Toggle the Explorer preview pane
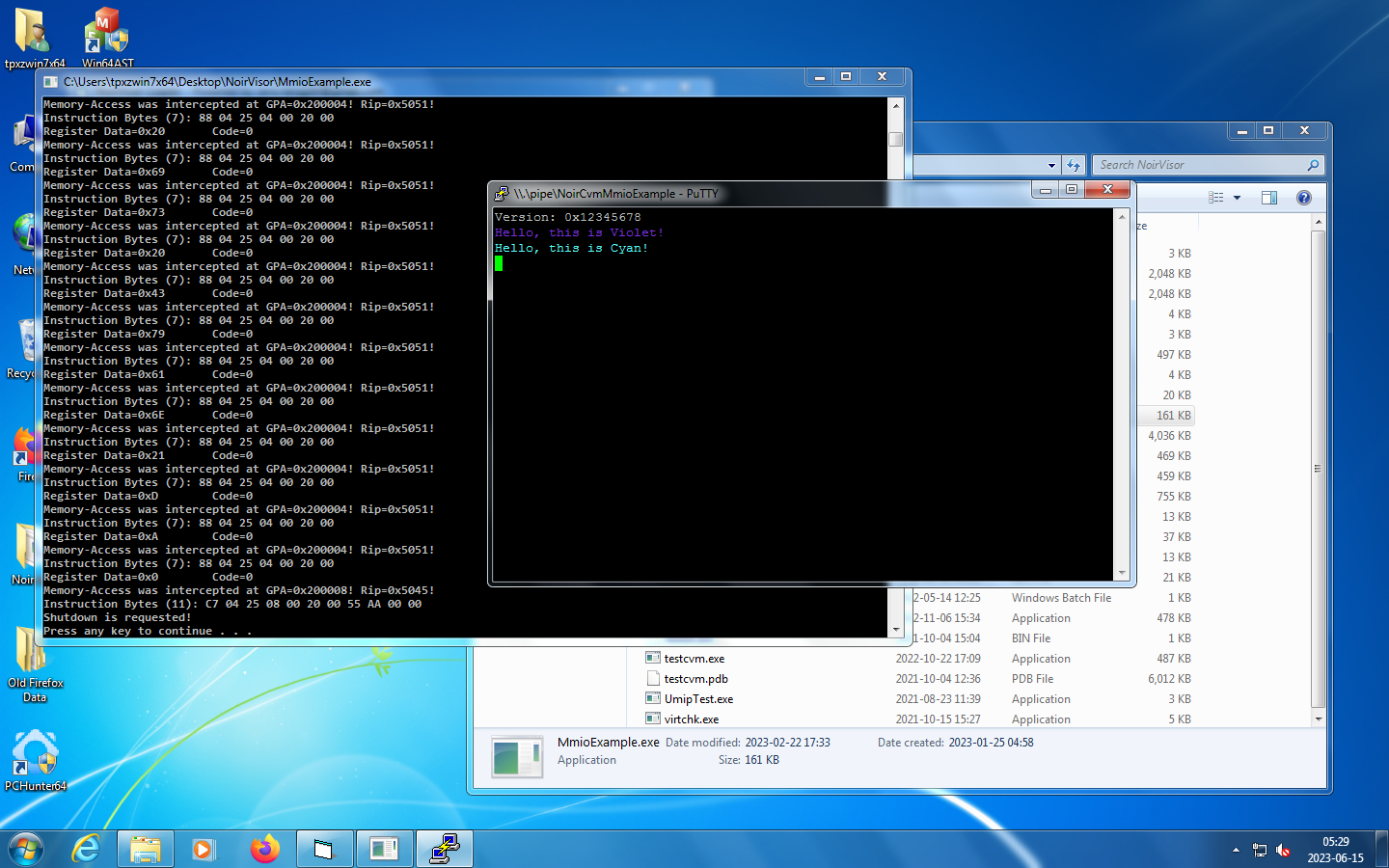The height and width of the screenshot is (868, 1389). click(x=1269, y=198)
